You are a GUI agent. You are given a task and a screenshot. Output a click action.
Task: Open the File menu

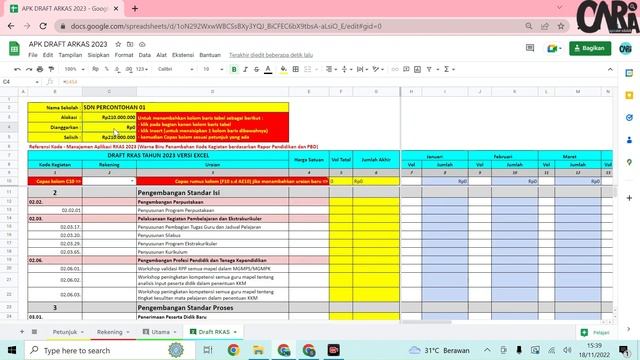[33, 55]
